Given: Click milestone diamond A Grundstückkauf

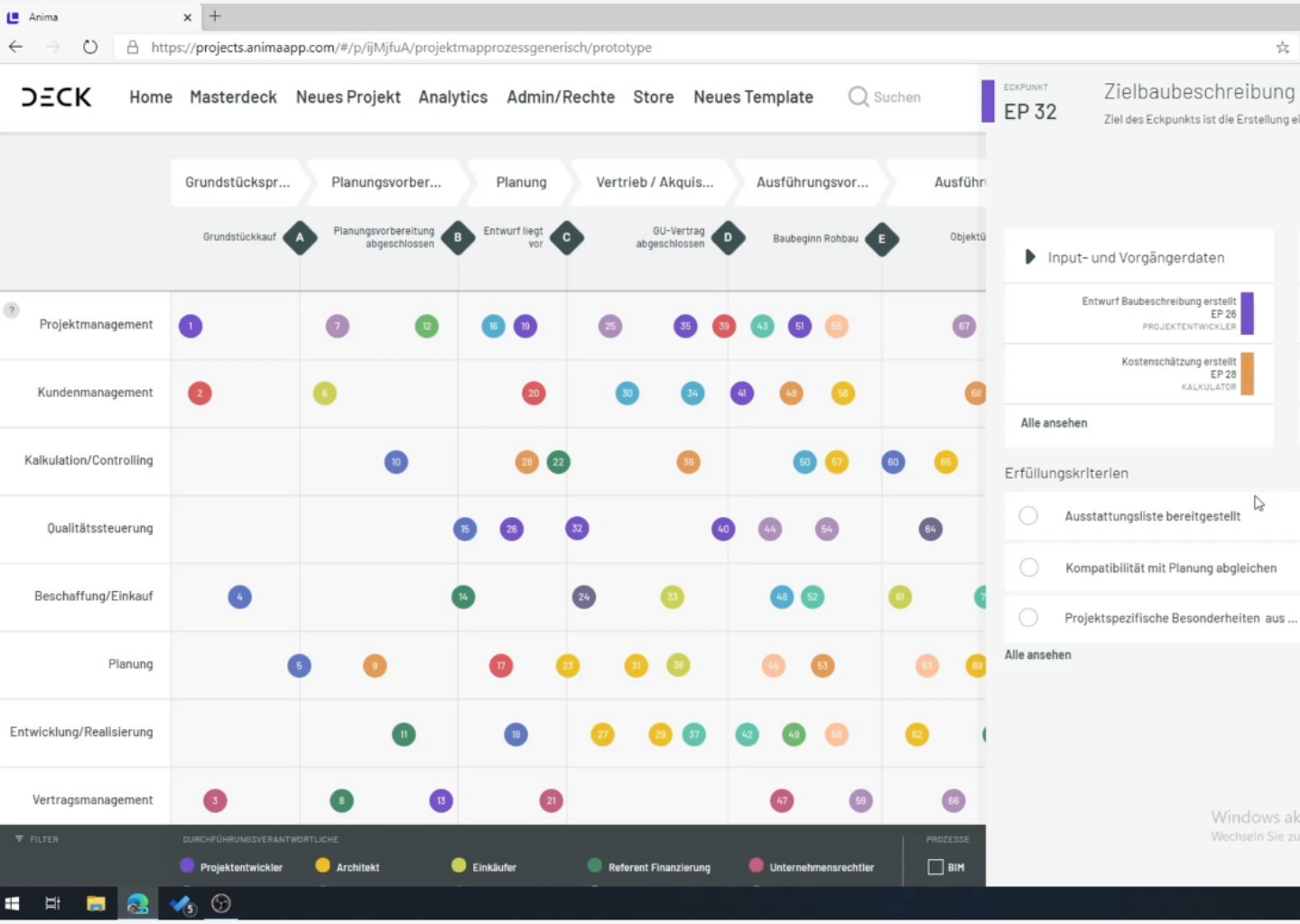Looking at the screenshot, I should click(x=300, y=238).
